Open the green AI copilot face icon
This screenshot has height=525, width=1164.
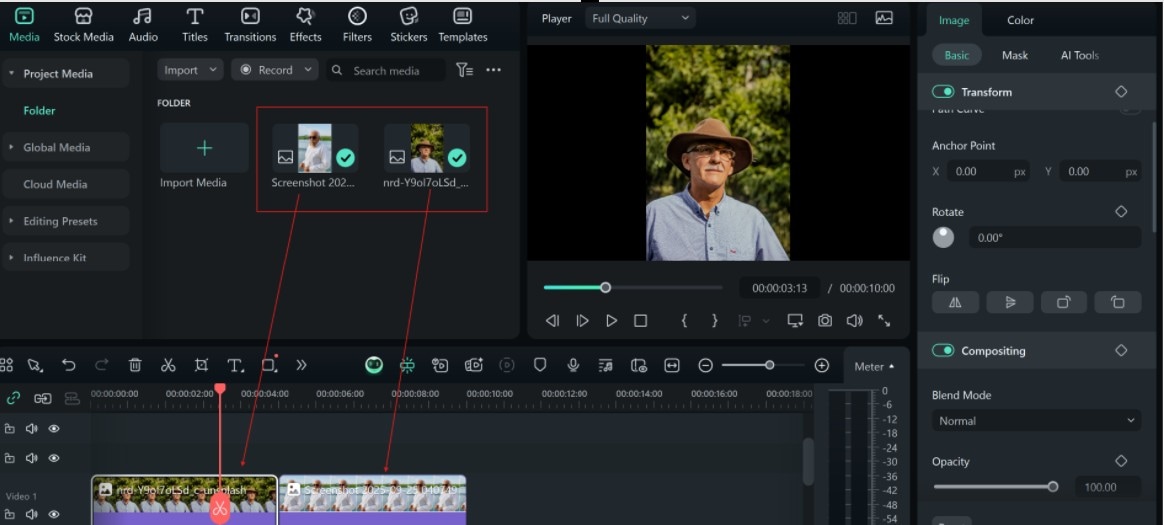coord(374,365)
